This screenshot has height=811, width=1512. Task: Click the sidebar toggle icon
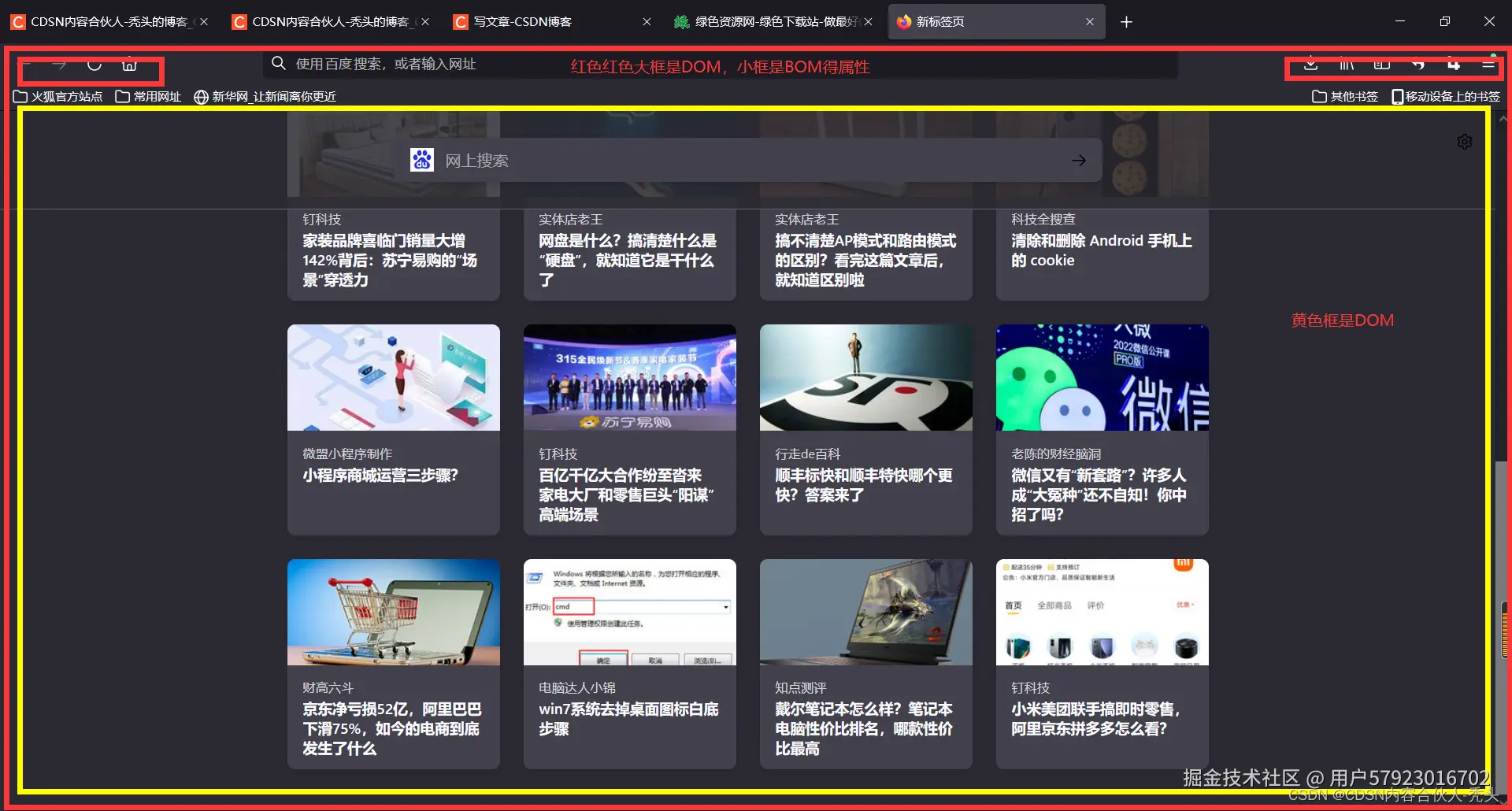1382,65
